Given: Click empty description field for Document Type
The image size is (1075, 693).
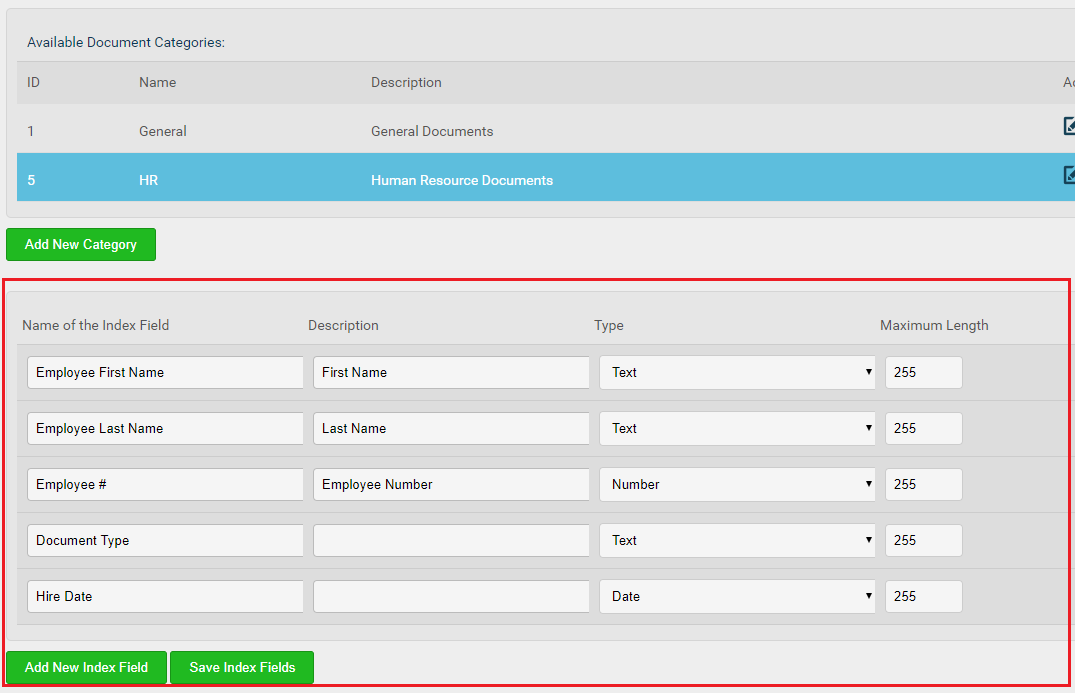Looking at the screenshot, I should coord(451,540).
